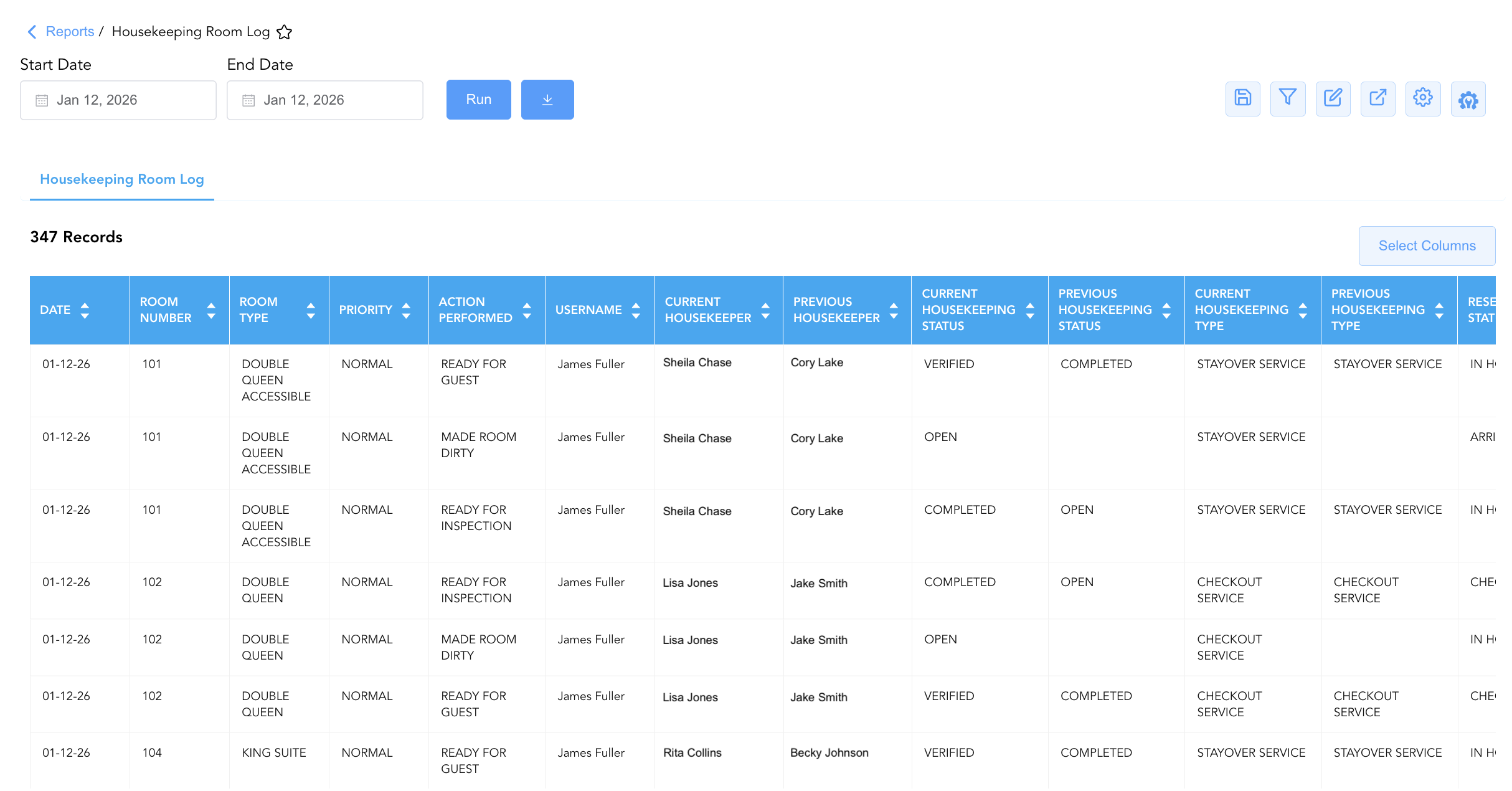
Task: Click the download arrow button
Action: click(547, 100)
